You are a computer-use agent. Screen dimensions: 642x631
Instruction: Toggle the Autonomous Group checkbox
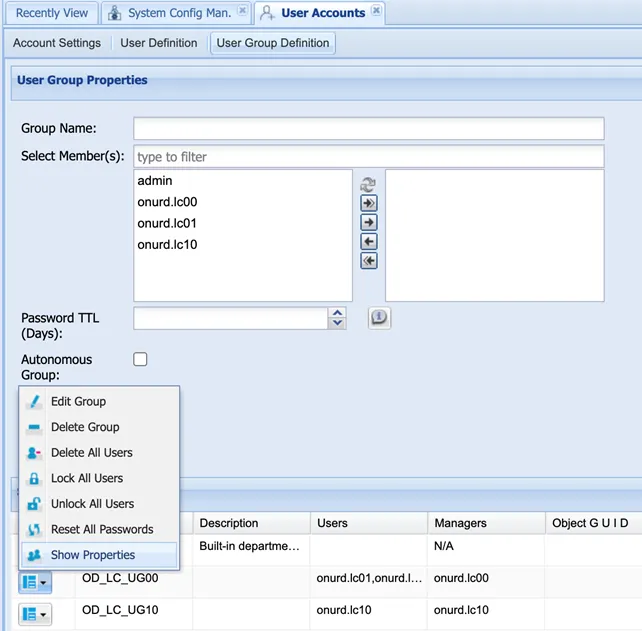pyautogui.click(x=140, y=359)
